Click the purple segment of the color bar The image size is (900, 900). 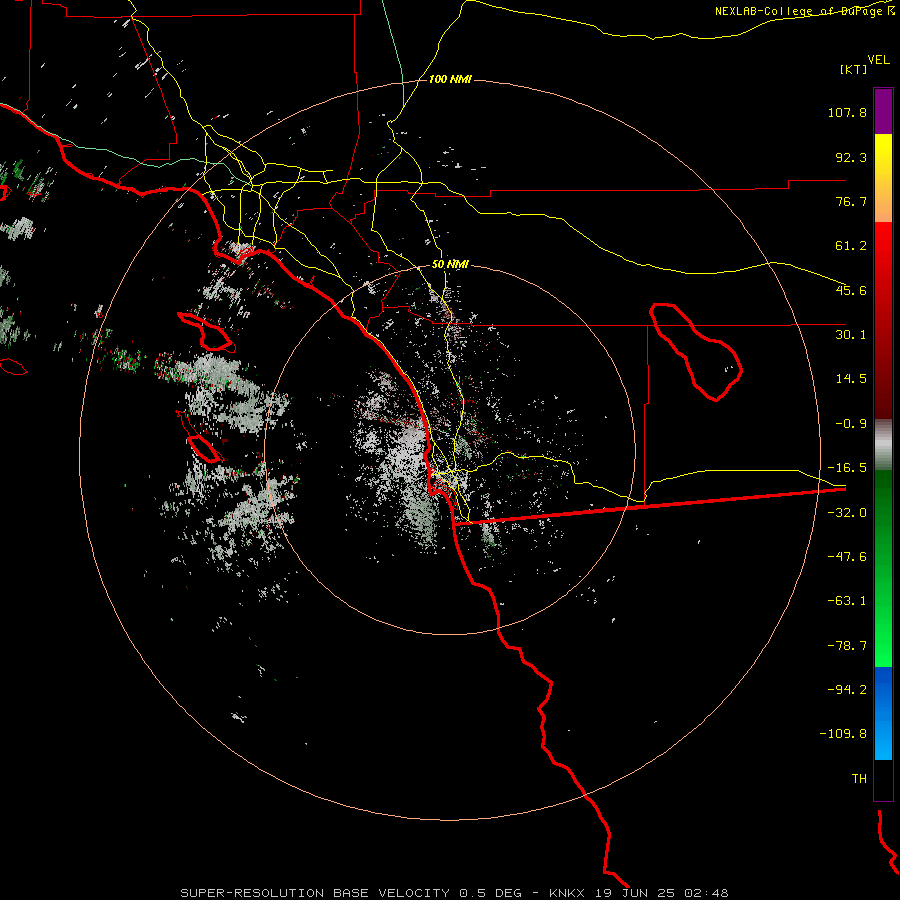click(883, 111)
